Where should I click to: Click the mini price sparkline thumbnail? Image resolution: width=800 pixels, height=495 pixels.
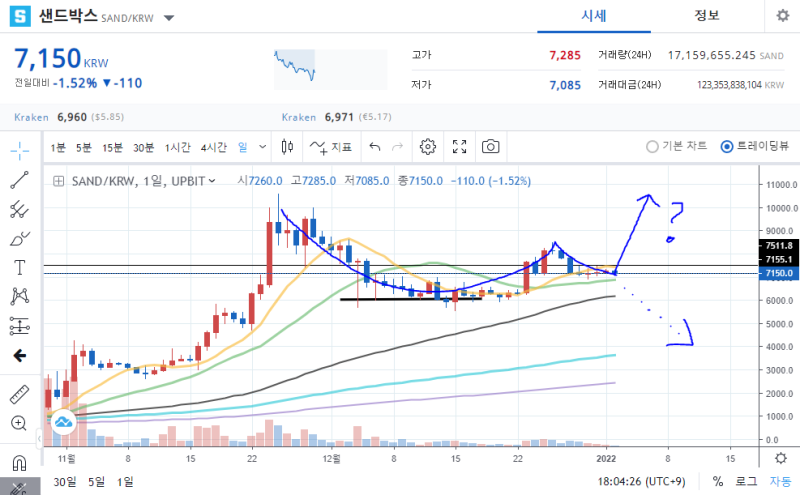330,69
